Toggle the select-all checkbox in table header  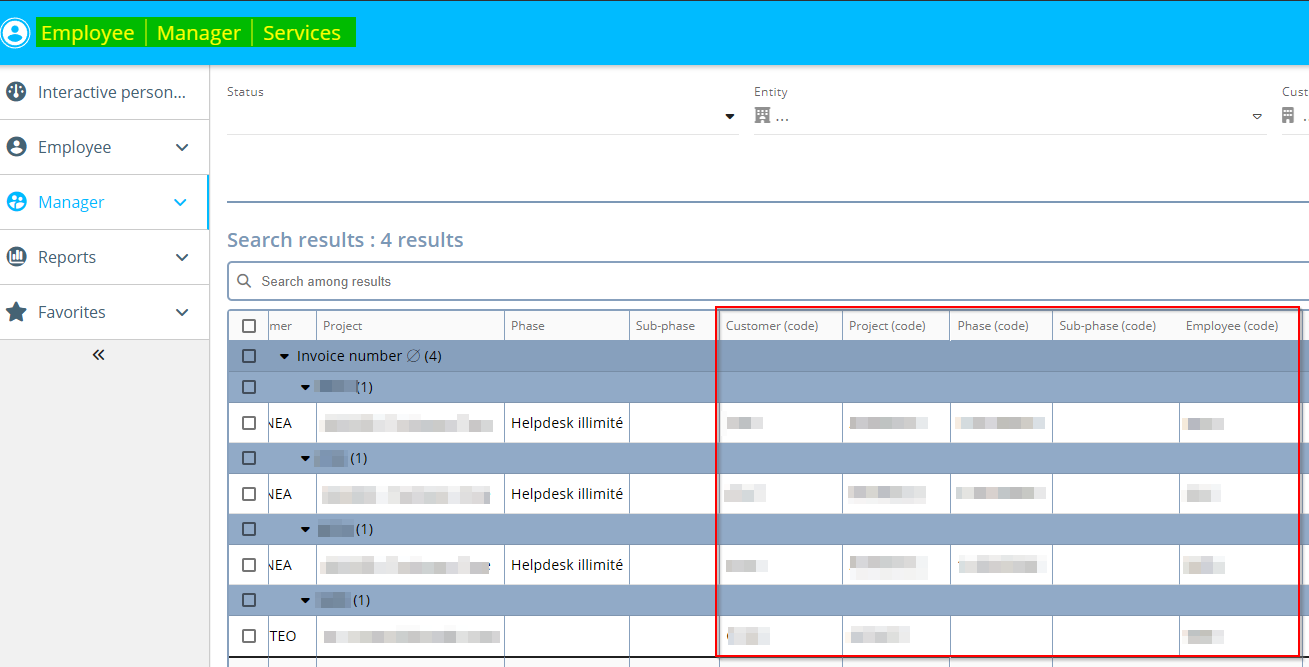pyautogui.click(x=249, y=326)
